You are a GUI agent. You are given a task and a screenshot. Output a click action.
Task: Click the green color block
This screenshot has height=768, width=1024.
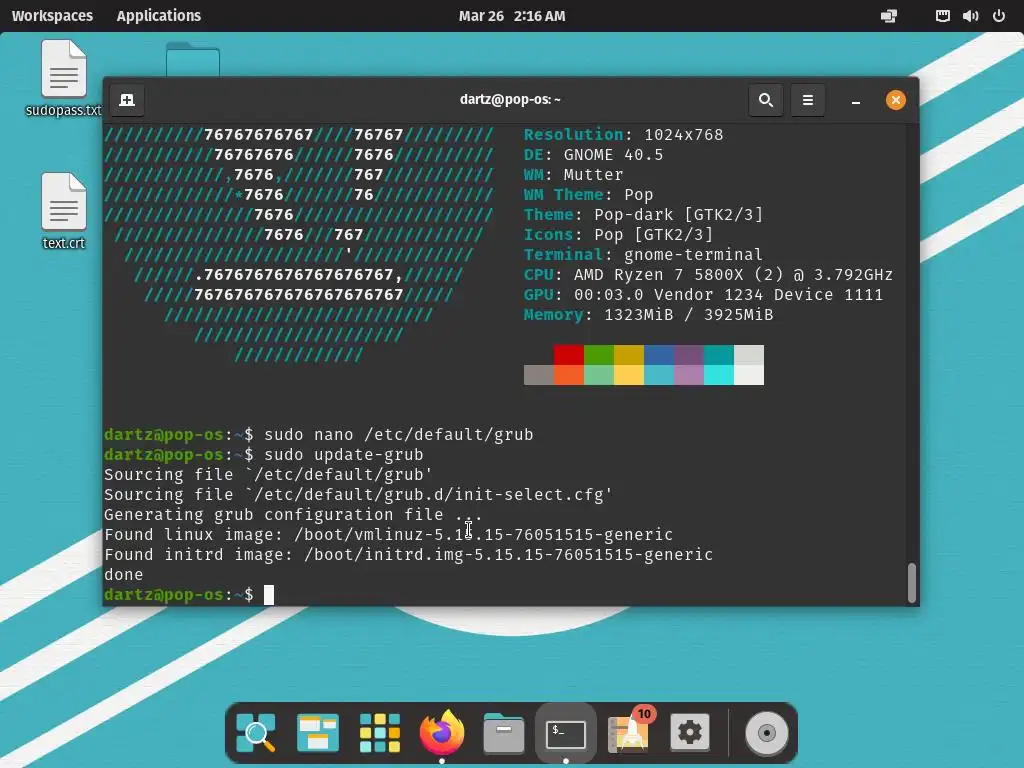[x=599, y=355]
